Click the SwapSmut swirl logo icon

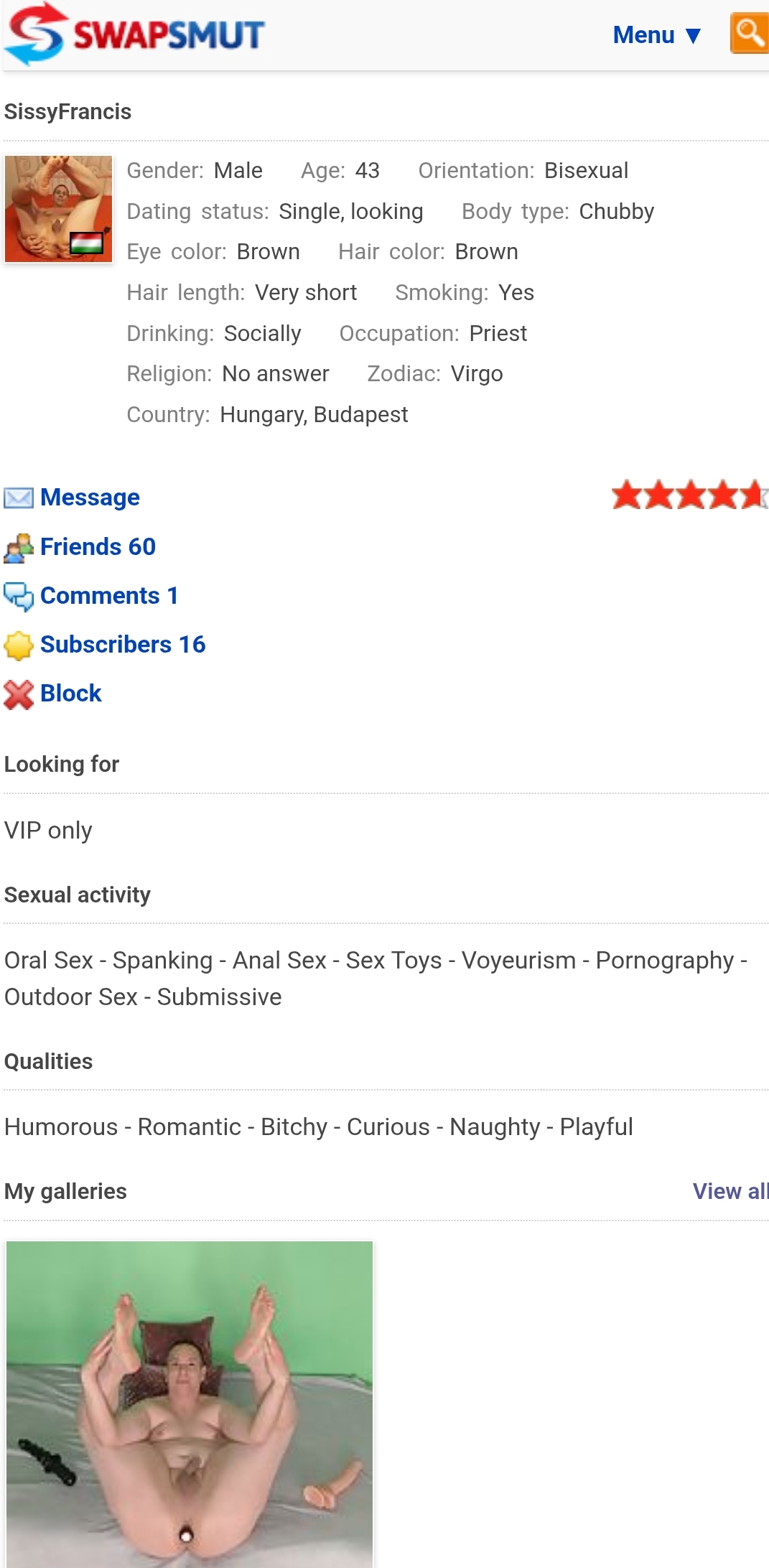pyautogui.click(x=33, y=34)
